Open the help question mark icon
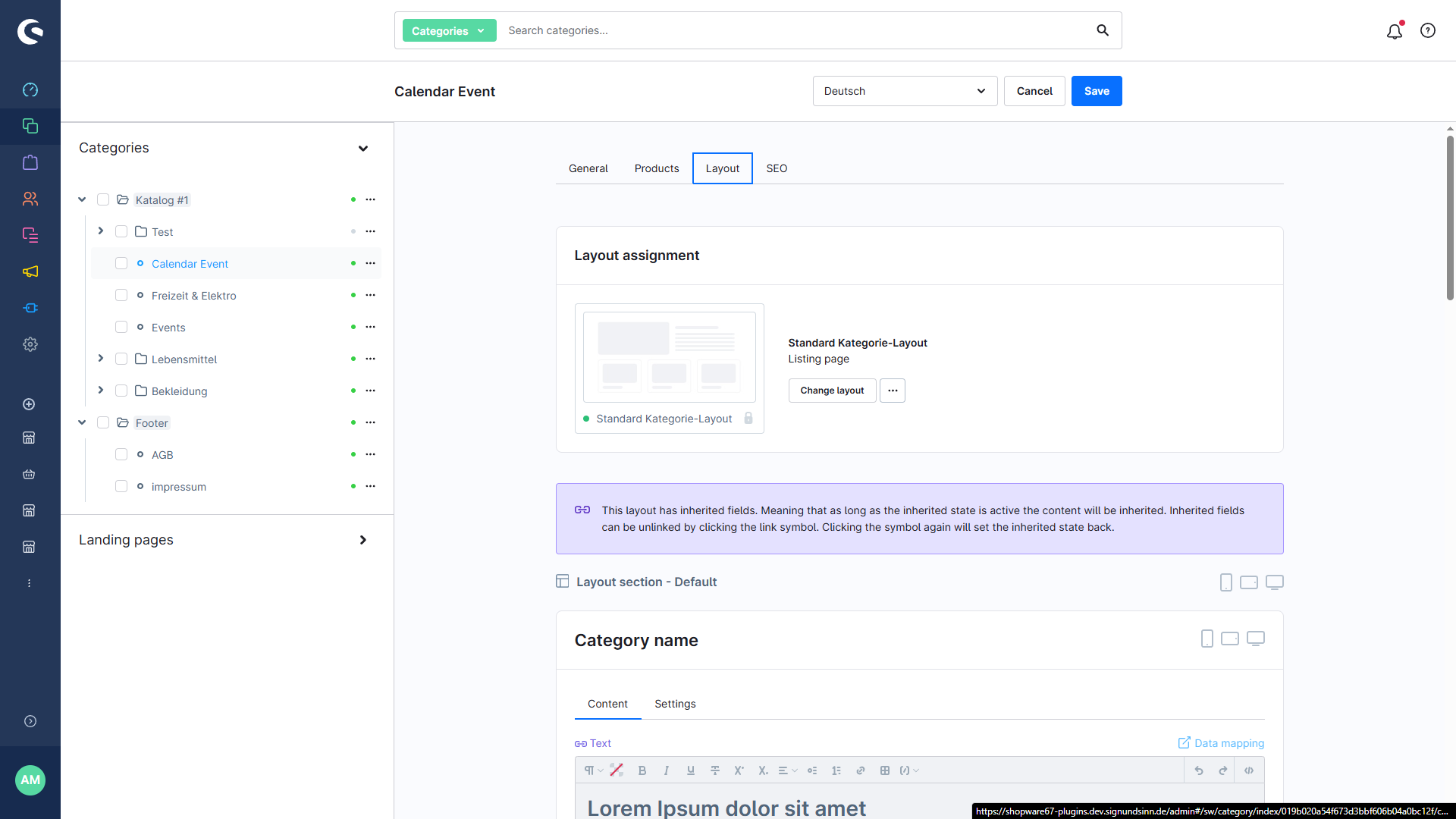Screen dimensions: 1456x819 (x=1428, y=30)
